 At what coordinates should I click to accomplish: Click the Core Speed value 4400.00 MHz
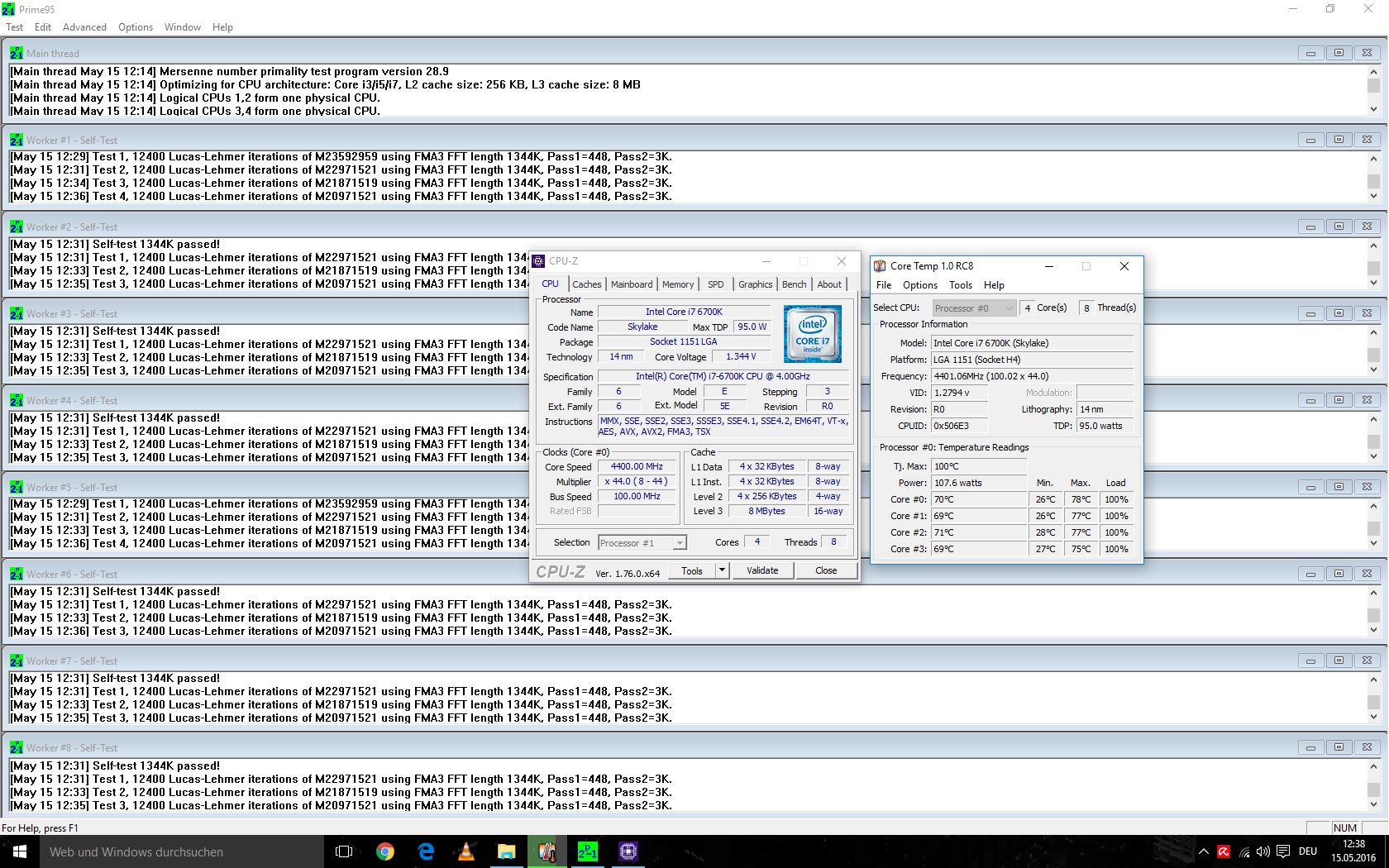tap(637, 467)
